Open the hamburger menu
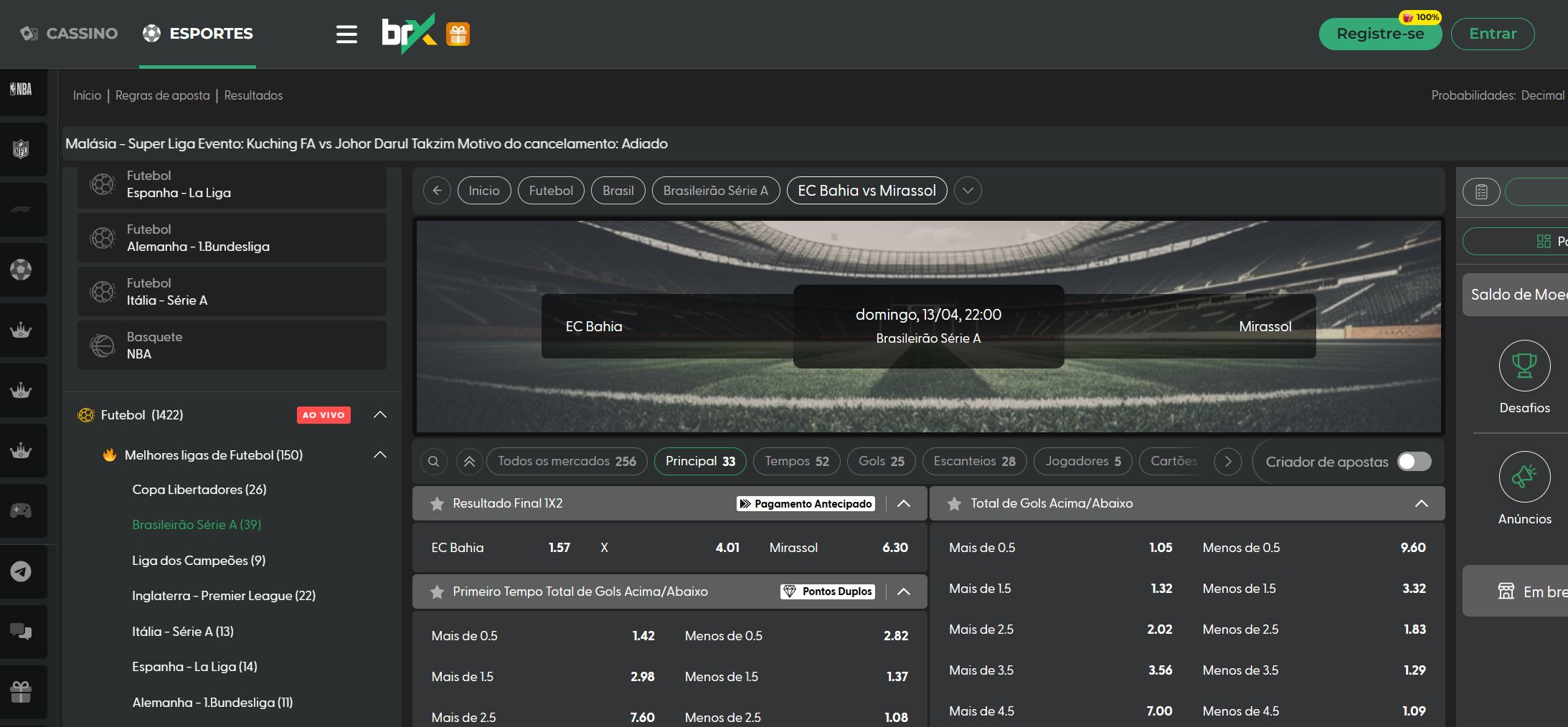This screenshot has height=727, width=1568. [346, 34]
